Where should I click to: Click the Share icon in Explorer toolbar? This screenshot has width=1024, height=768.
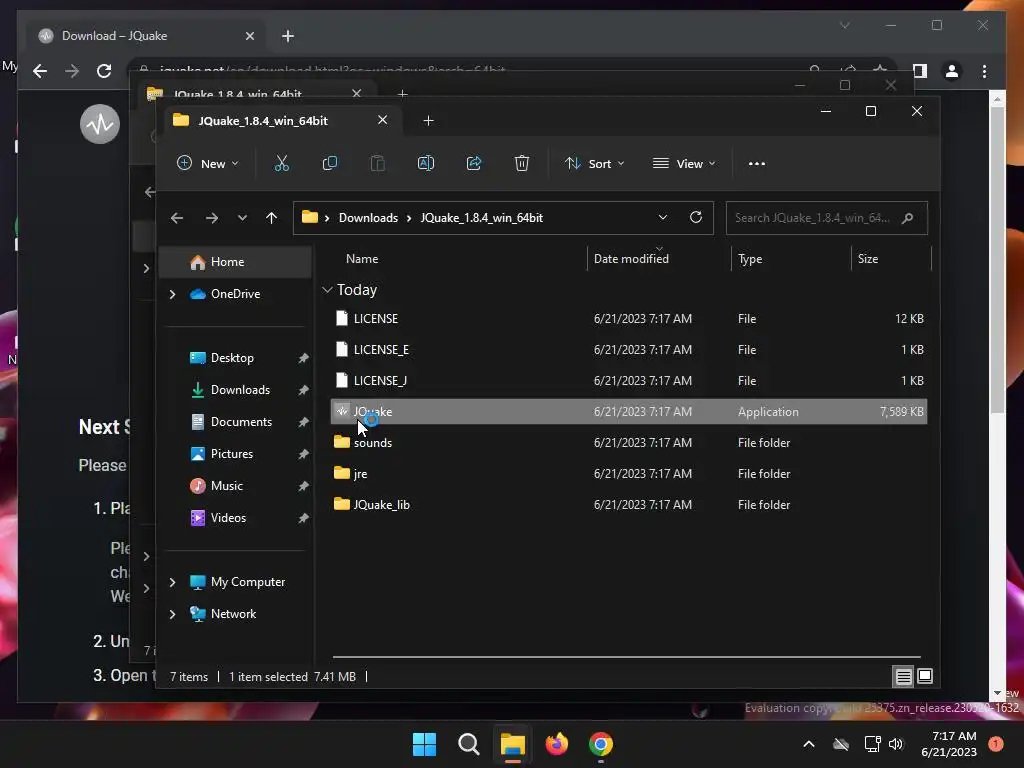coord(473,163)
